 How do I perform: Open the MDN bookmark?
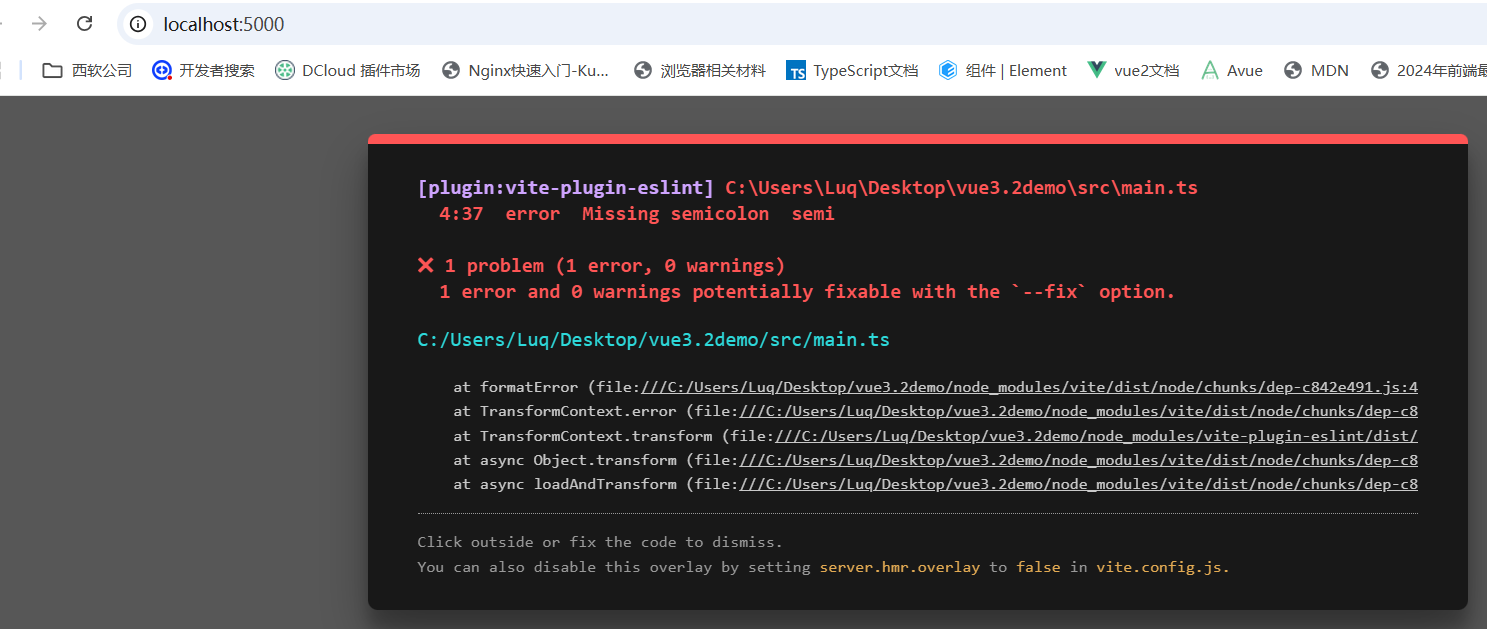(x=1316, y=70)
